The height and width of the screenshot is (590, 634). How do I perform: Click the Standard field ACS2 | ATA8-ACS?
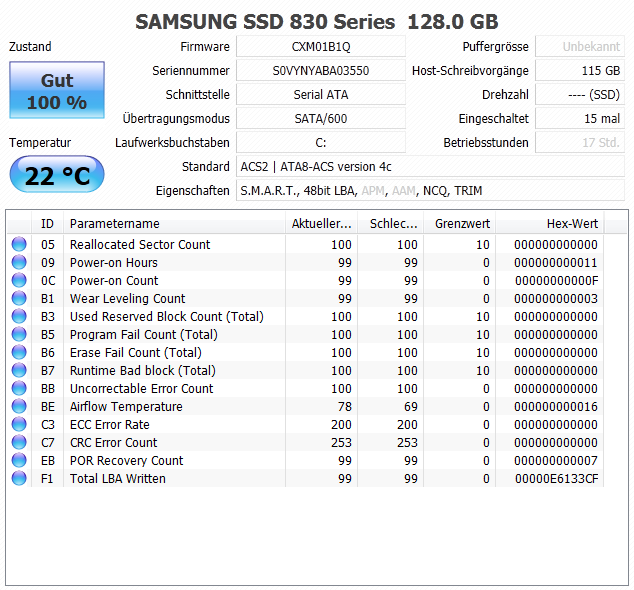coord(431,167)
